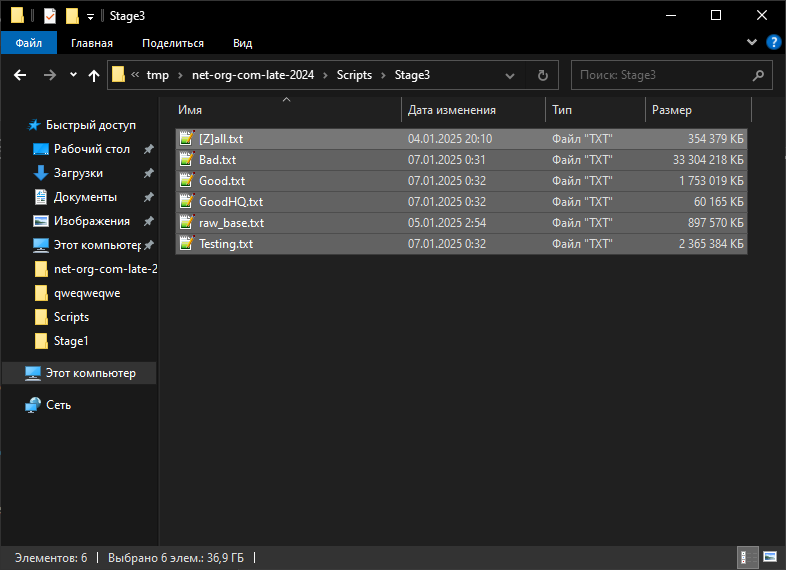Open the 'Файл' menu tab
This screenshot has height=570, width=786.
tap(29, 43)
